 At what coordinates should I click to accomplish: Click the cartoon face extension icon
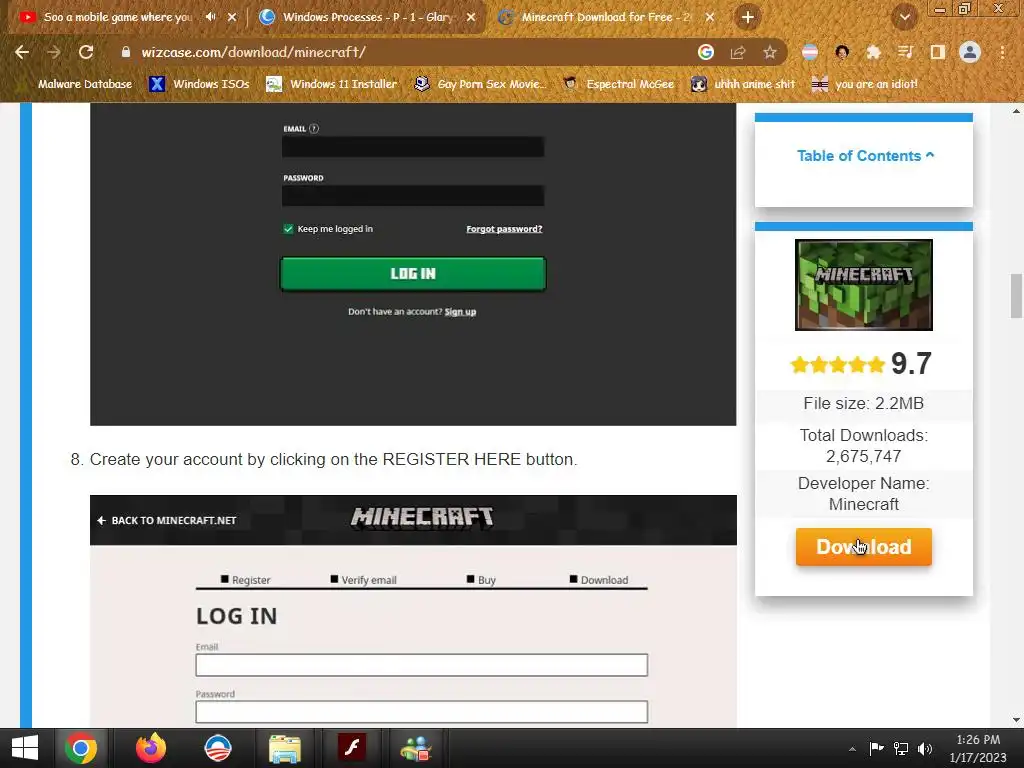click(x=842, y=52)
